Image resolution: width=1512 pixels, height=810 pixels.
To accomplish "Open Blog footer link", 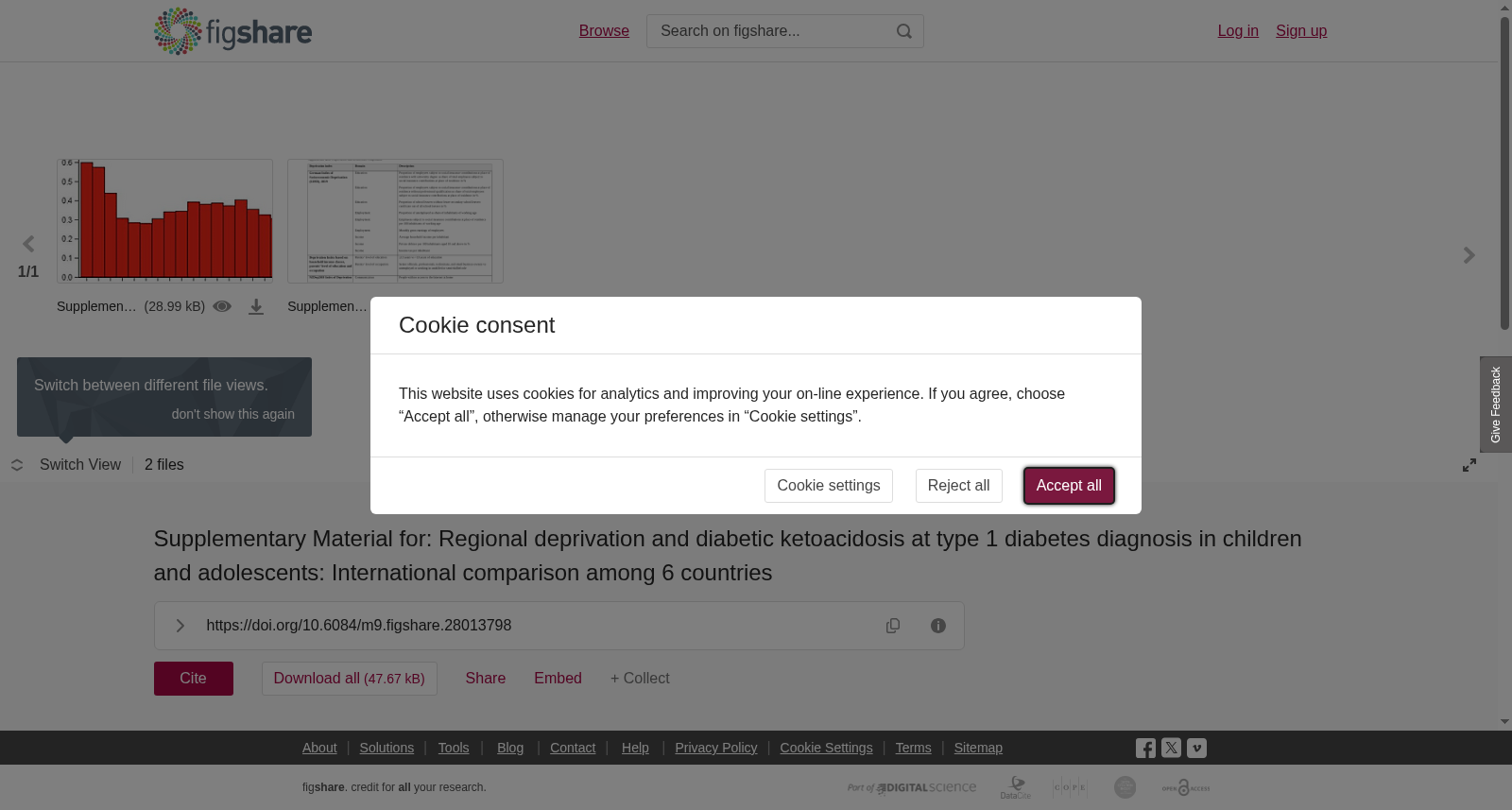I will pyautogui.click(x=510, y=748).
